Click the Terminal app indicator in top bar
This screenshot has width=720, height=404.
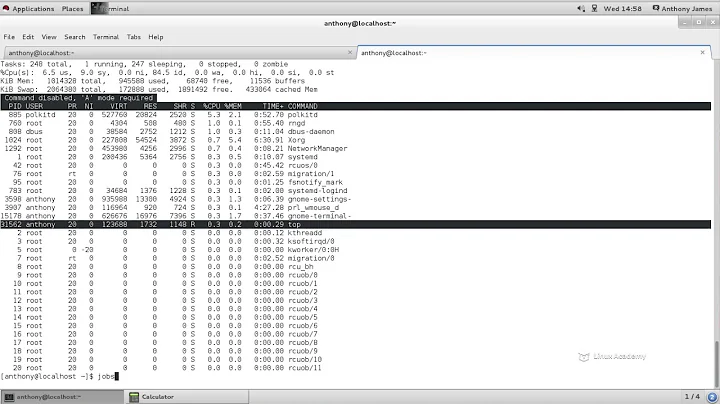click(x=110, y=8)
